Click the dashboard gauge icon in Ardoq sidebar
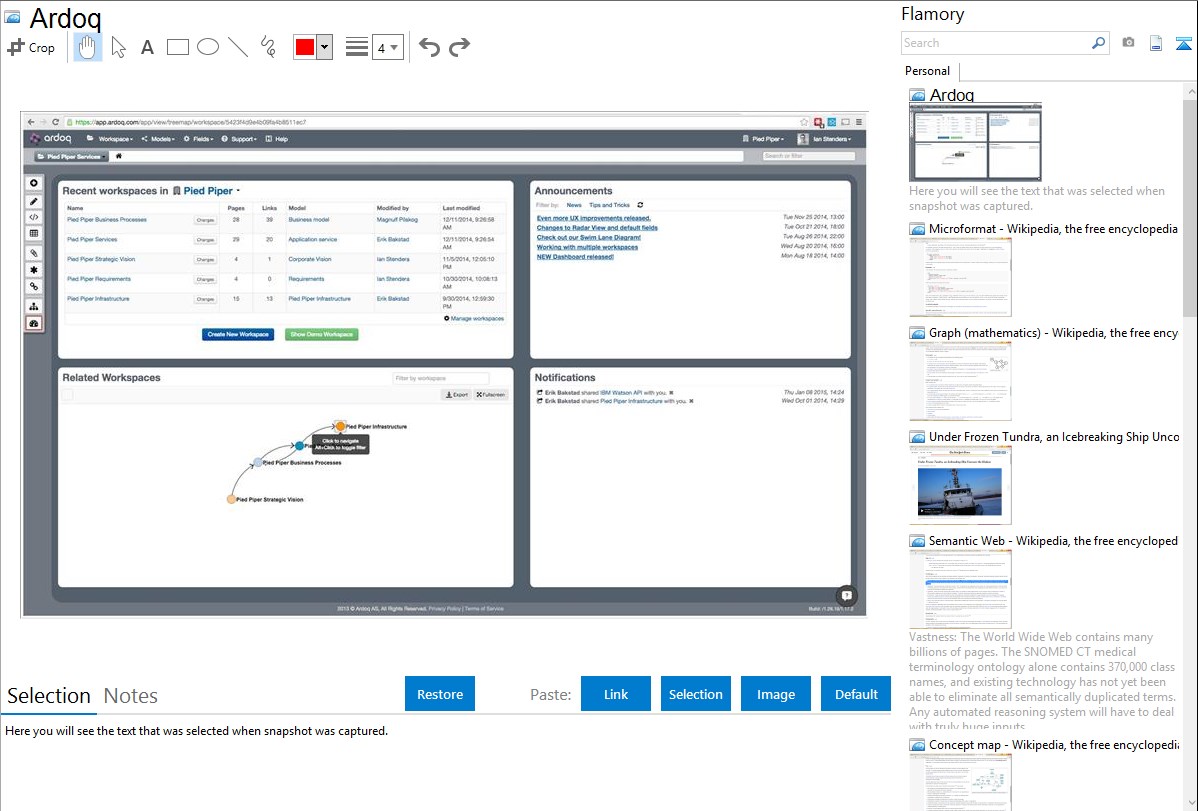Viewport: 1198px width, 811px height. point(34,323)
